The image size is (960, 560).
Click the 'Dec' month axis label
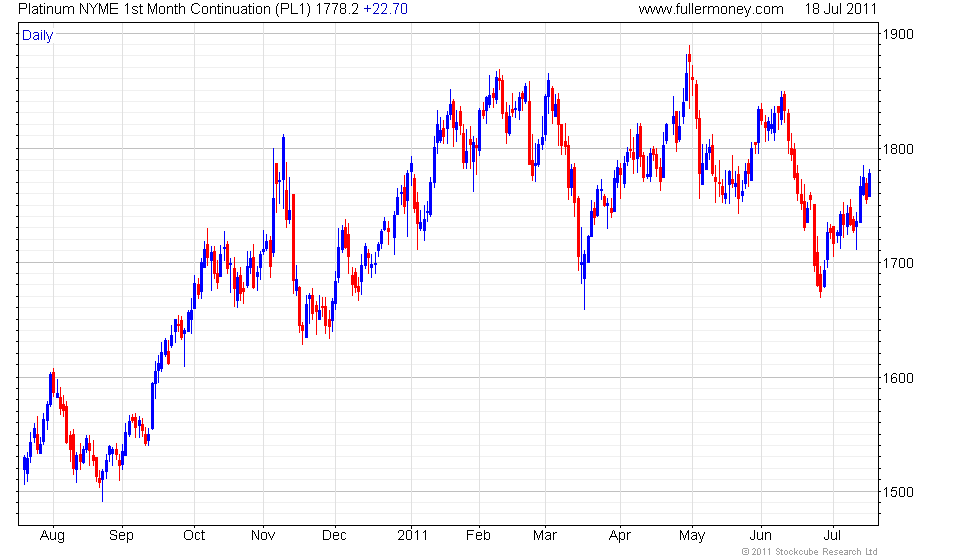click(334, 535)
